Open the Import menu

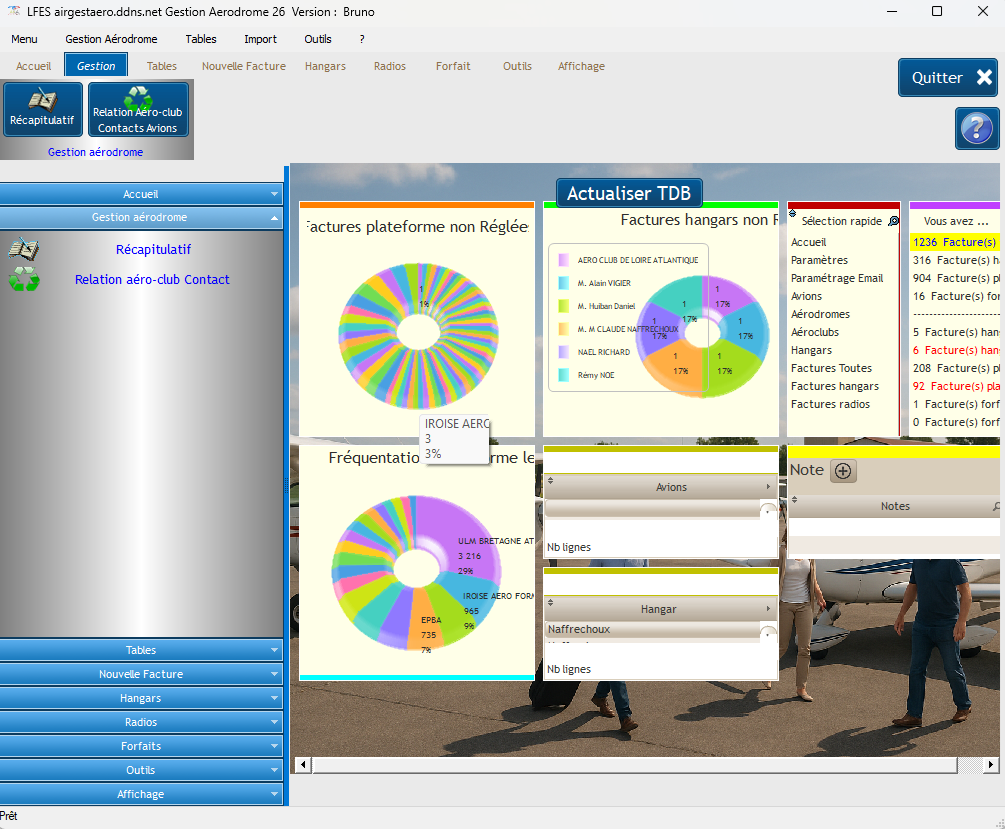[260, 39]
